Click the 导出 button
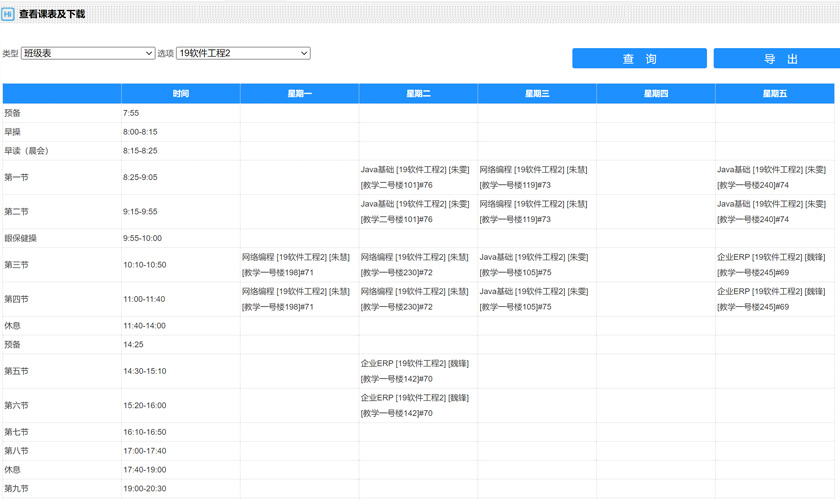Image resolution: width=840 pixels, height=501 pixels. pos(777,58)
